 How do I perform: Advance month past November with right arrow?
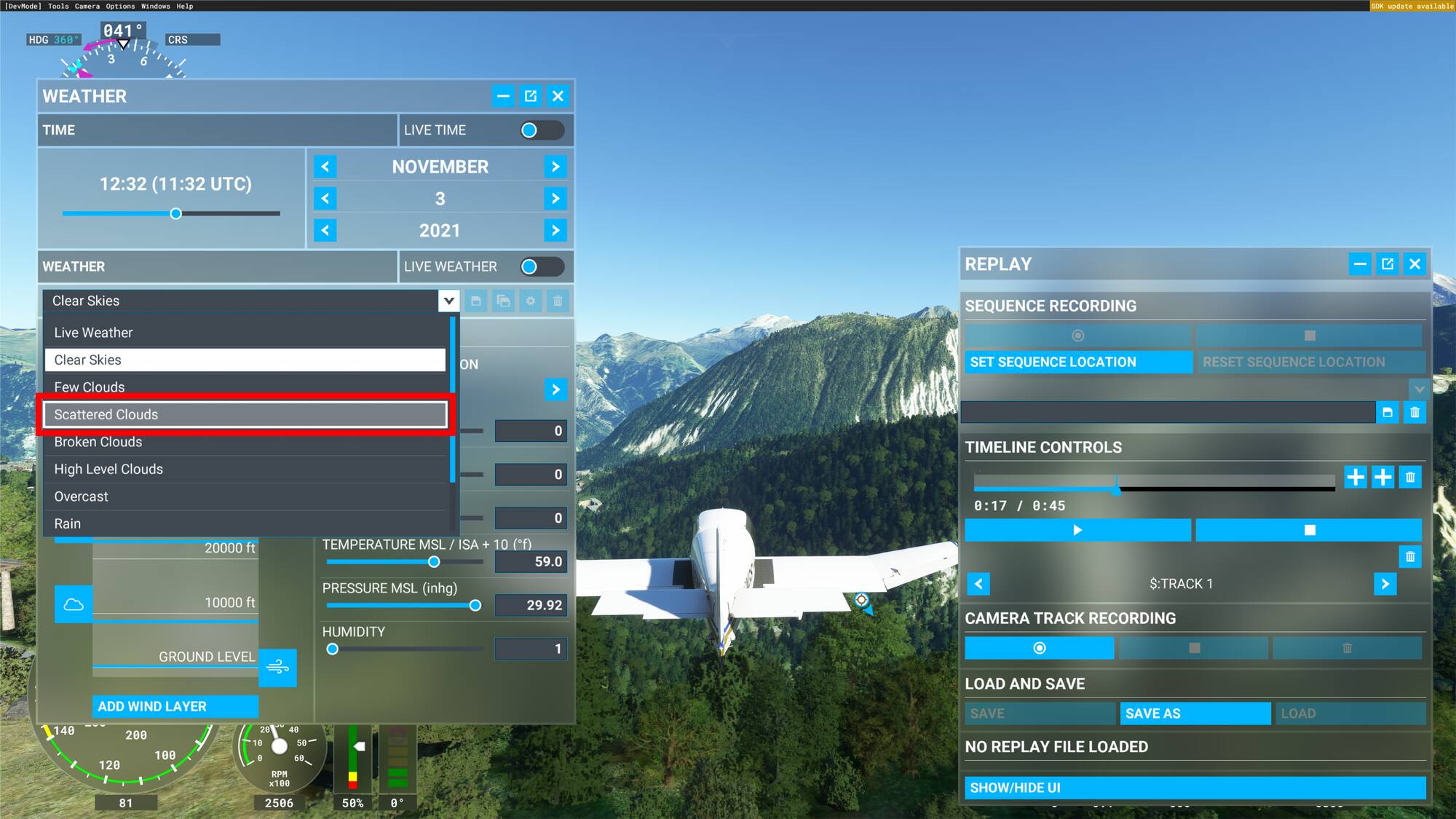click(x=555, y=167)
